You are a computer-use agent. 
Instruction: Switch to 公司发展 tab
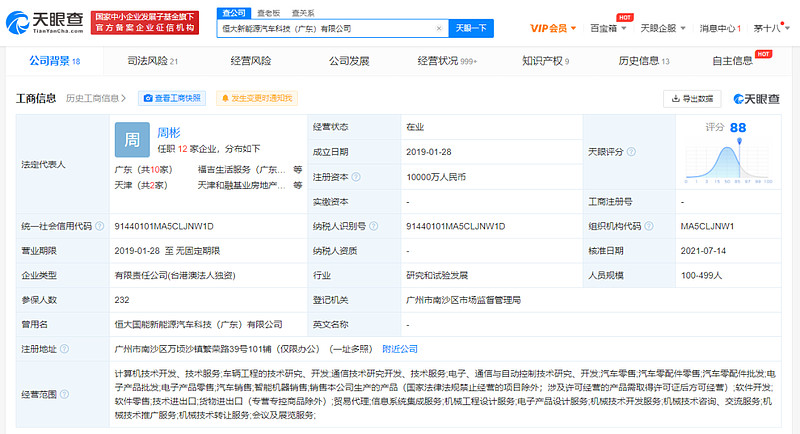pos(349,61)
